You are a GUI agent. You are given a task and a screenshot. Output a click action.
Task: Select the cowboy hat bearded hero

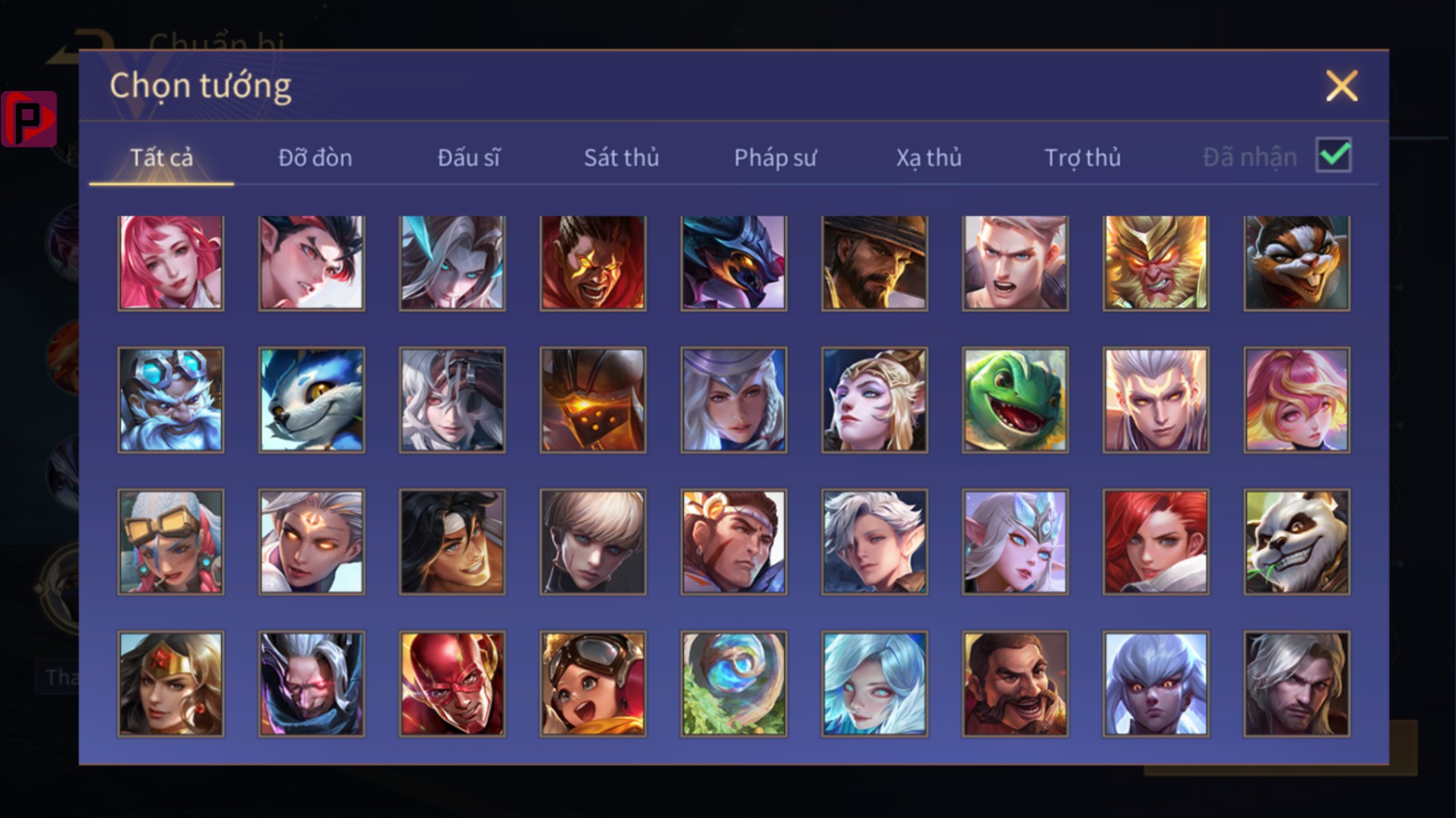coord(874,263)
